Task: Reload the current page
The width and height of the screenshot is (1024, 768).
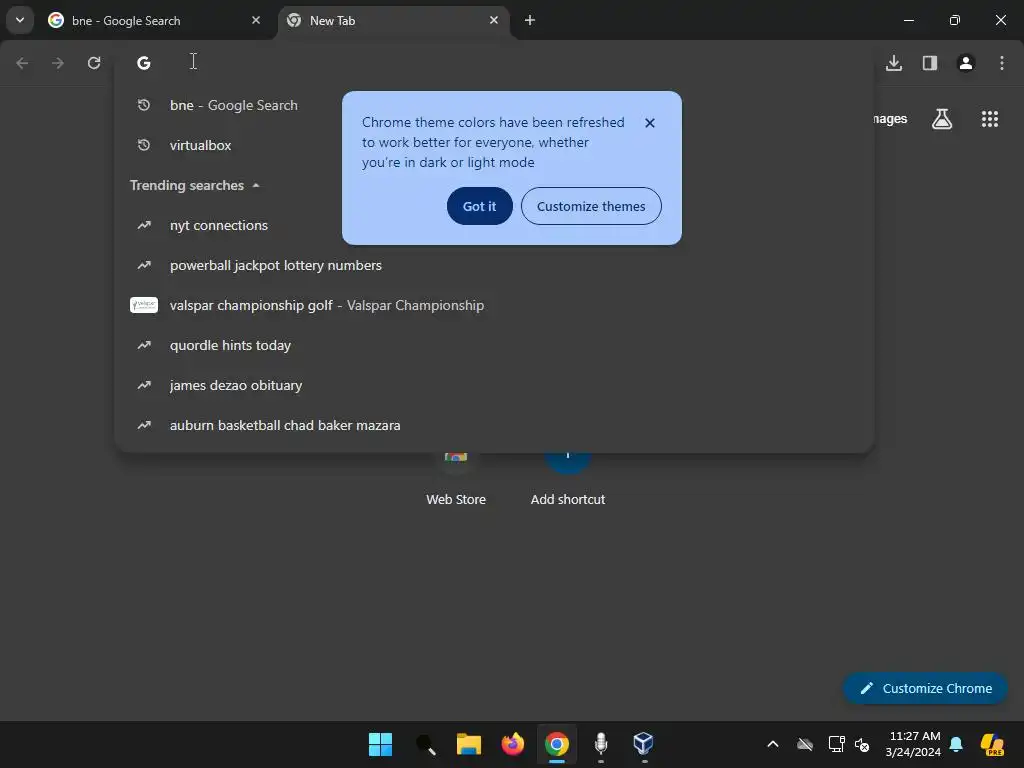Action: click(x=94, y=63)
